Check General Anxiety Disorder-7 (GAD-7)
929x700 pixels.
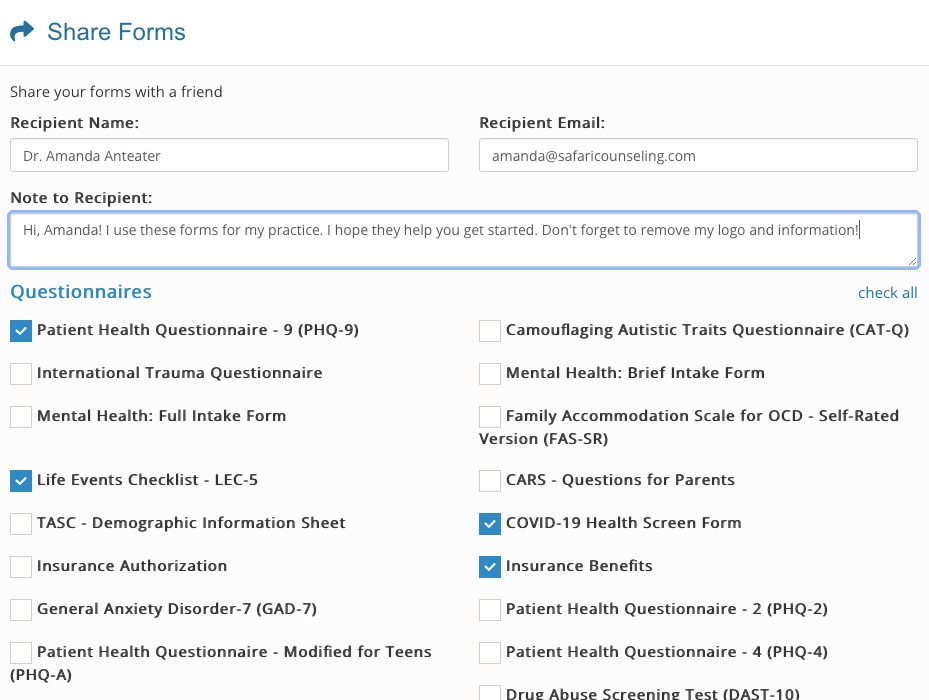point(21,610)
